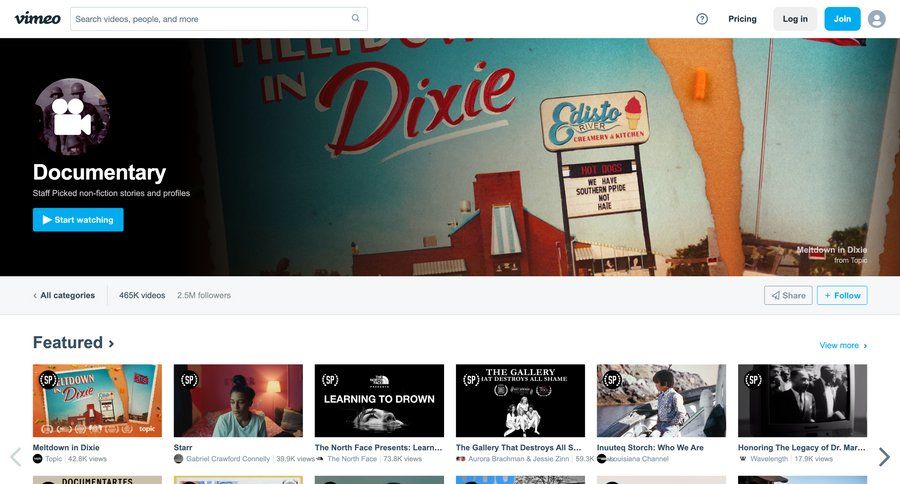
Task: Open the Meltdown in Dixie thumbnail
Action: pos(97,401)
